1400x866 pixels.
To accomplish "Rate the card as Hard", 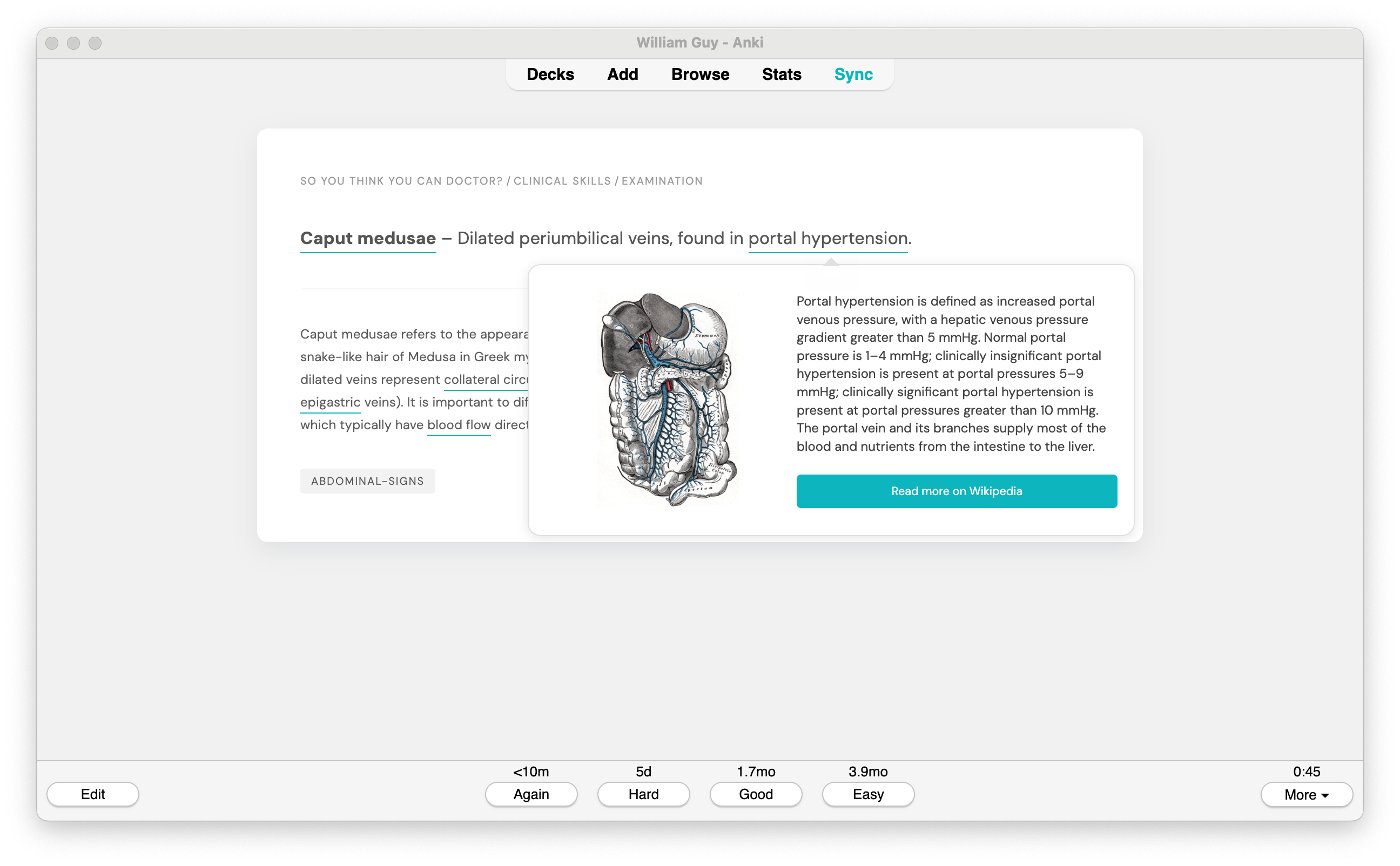I will (x=643, y=794).
